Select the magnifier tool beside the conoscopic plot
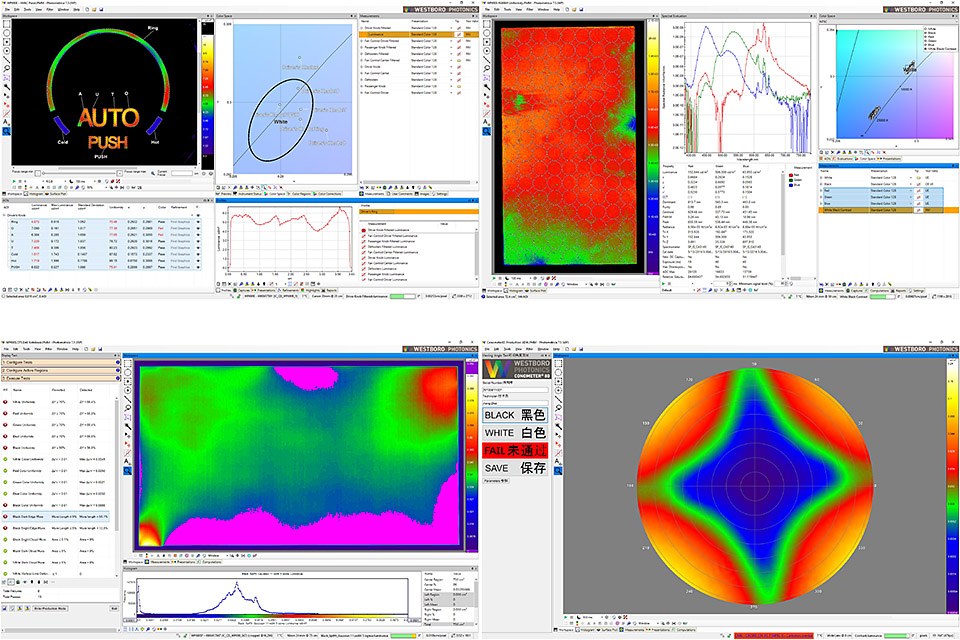The height and width of the screenshot is (640, 960). pos(557,408)
